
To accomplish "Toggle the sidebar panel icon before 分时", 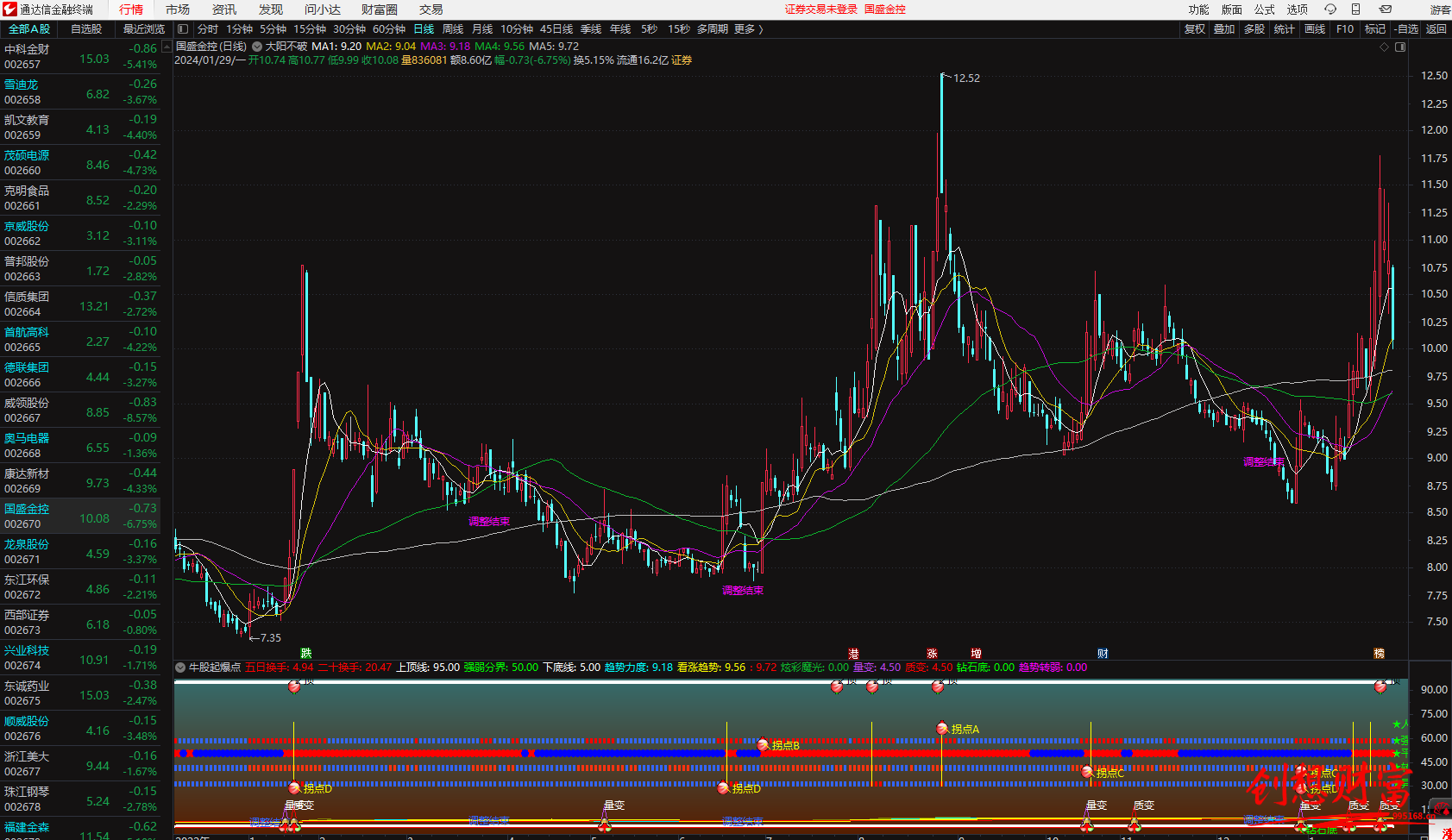I will pyautogui.click(x=183, y=29).
